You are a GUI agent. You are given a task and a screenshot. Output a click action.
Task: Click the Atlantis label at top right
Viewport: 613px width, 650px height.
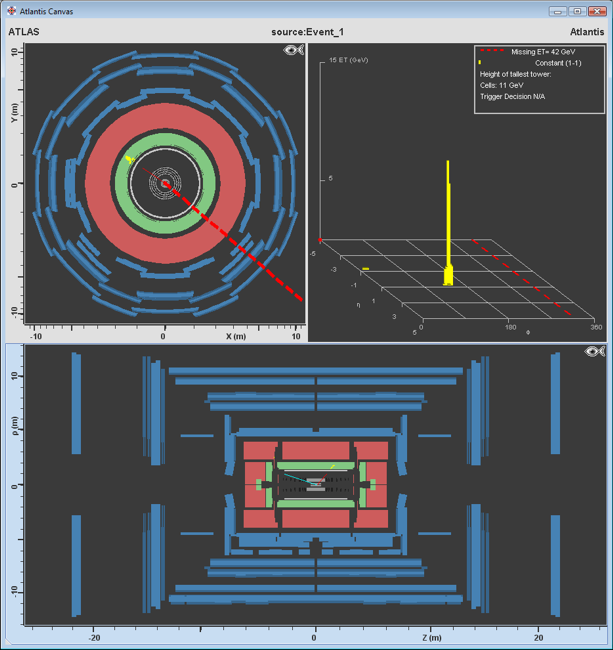point(586,32)
